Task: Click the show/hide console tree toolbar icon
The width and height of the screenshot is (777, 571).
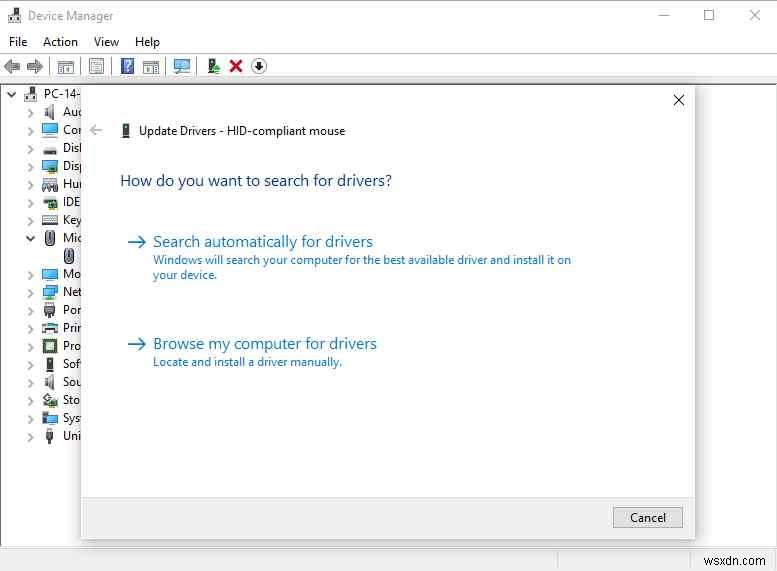Action: click(x=65, y=66)
